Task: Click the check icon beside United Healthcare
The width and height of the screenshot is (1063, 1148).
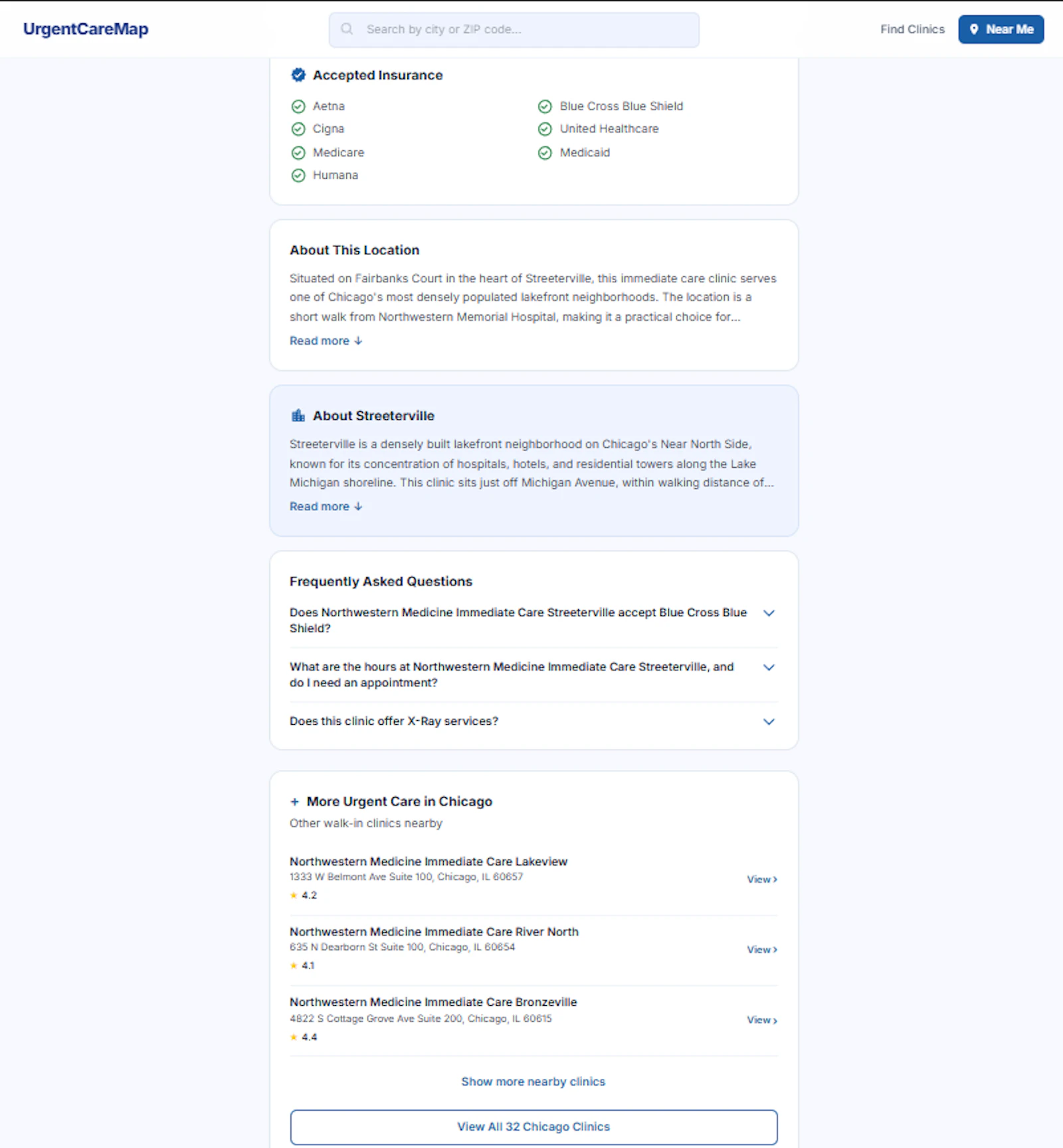Action: click(545, 129)
